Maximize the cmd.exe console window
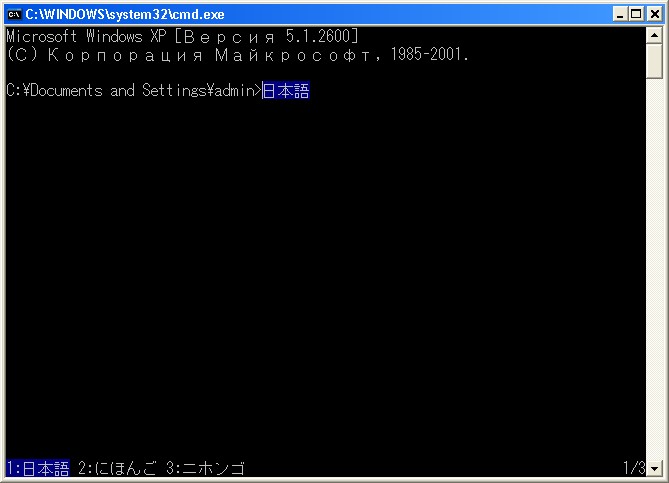Image resolution: width=669 pixels, height=483 pixels. point(637,15)
